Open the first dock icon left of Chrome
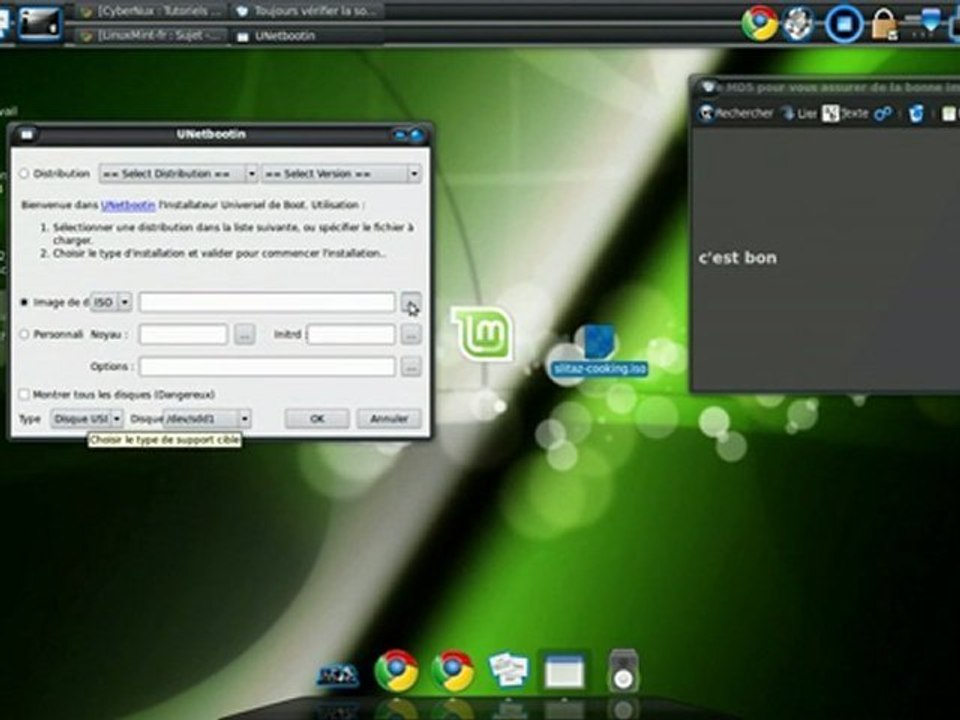Screen dimensions: 960x720 [338, 675]
